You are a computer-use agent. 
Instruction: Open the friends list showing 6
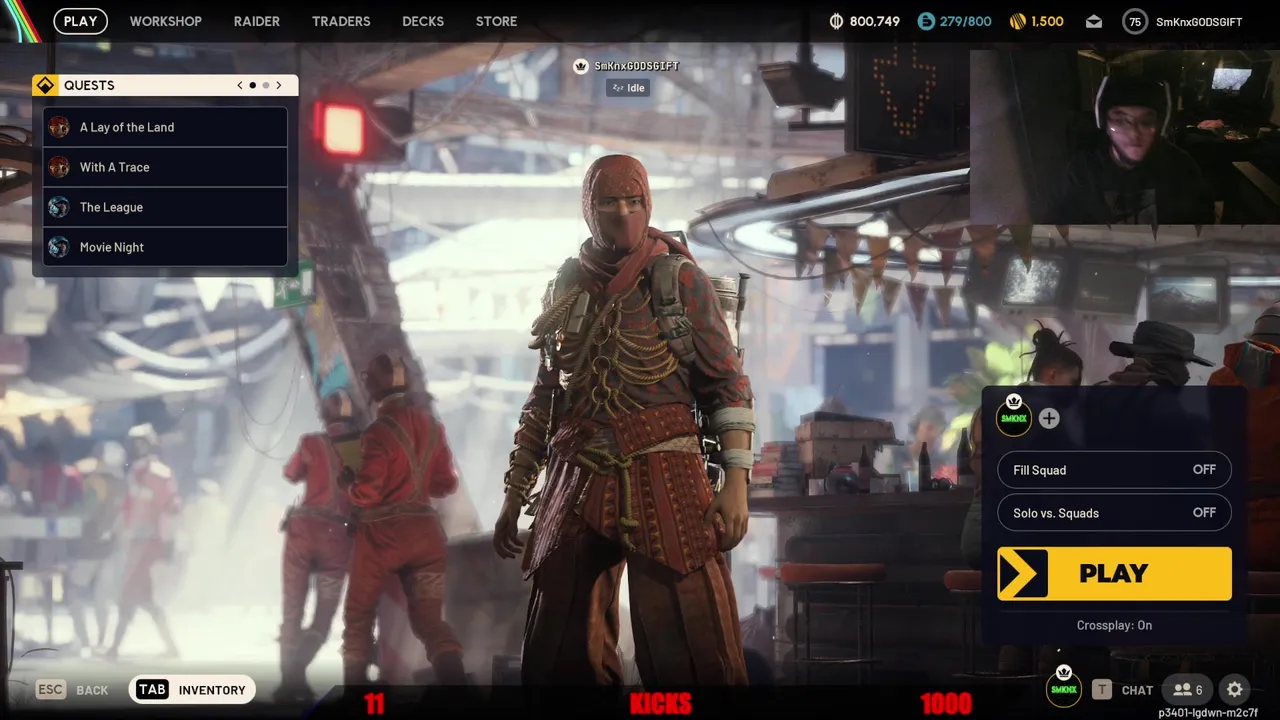1188,690
